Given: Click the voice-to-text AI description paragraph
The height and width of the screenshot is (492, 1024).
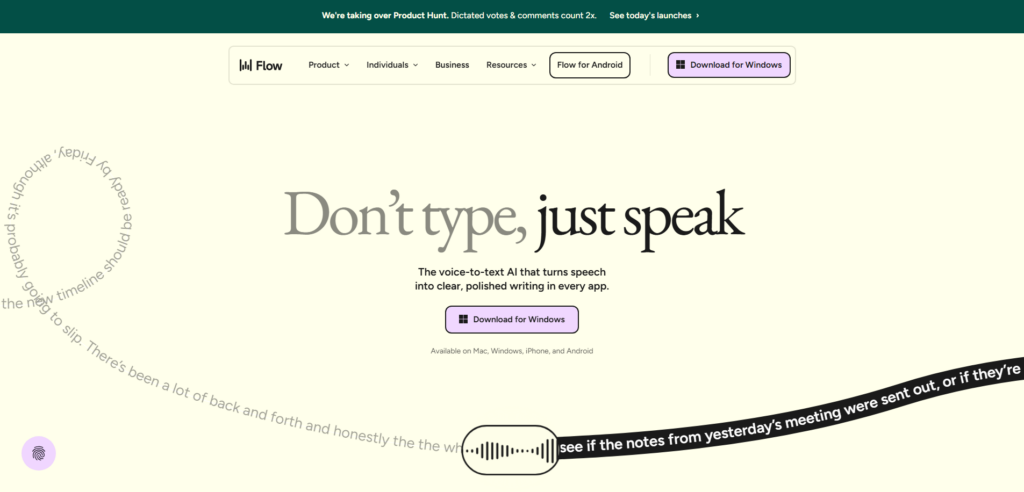Looking at the screenshot, I should tap(512, 279).
